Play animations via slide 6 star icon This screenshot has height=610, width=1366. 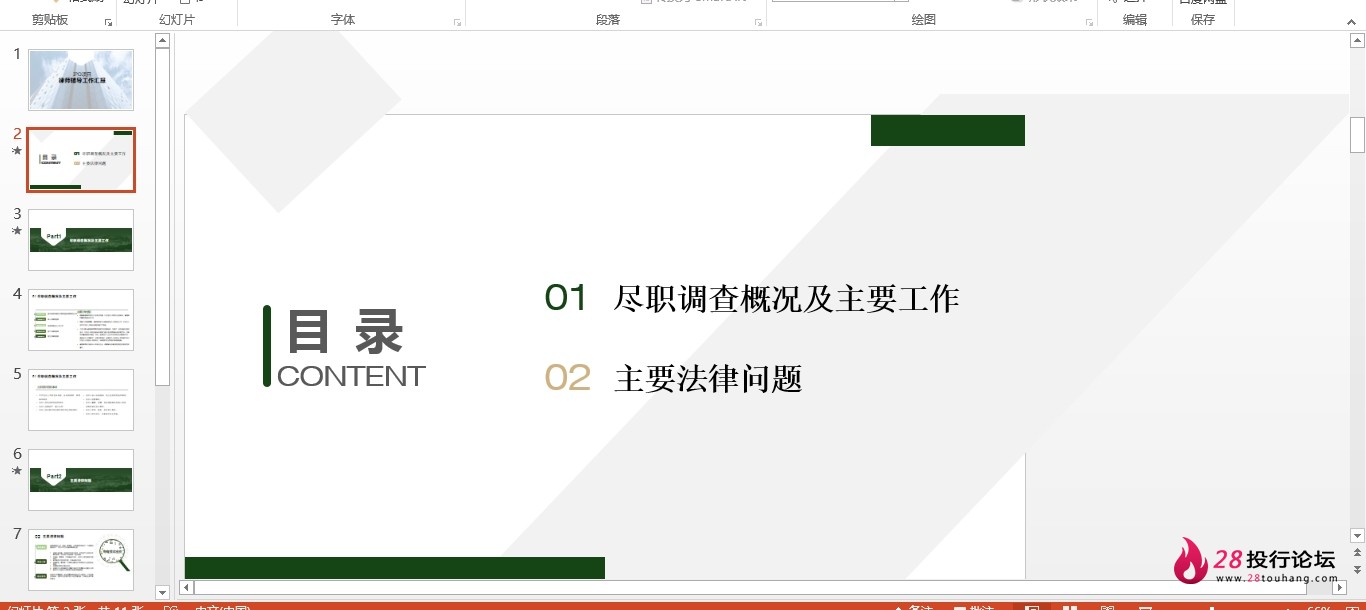(16, 471)
